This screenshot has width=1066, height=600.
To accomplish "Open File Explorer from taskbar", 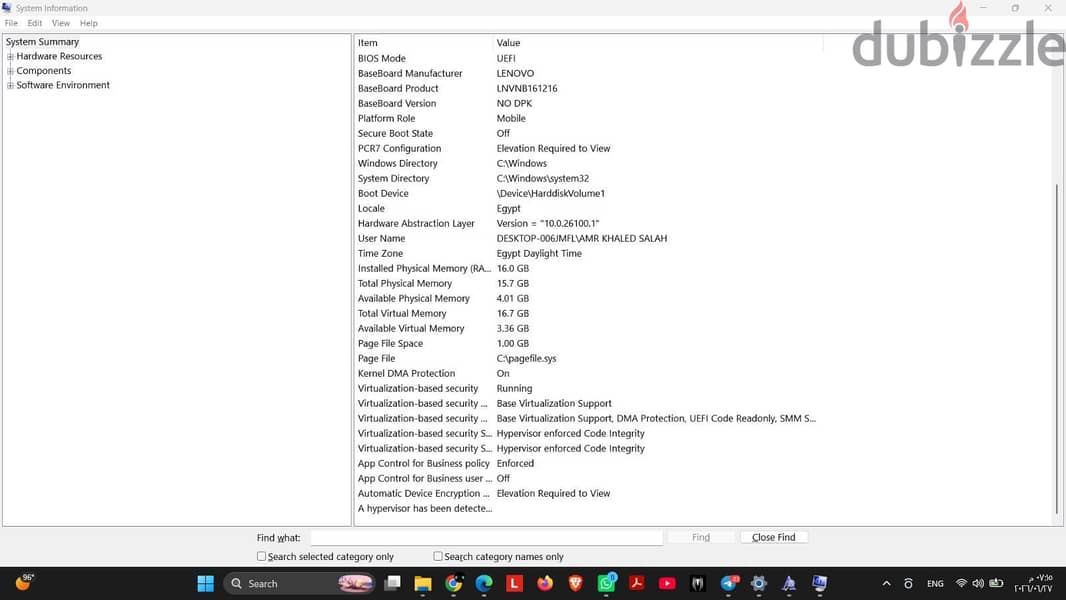I will coord(423,583).
